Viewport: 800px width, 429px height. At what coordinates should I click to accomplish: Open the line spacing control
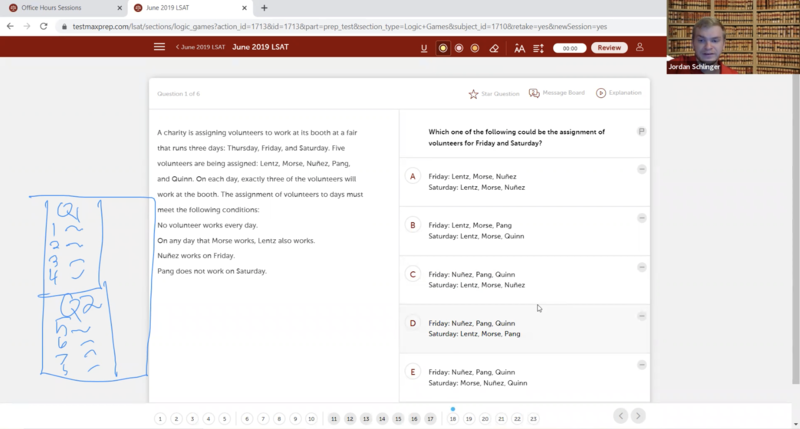541,48
